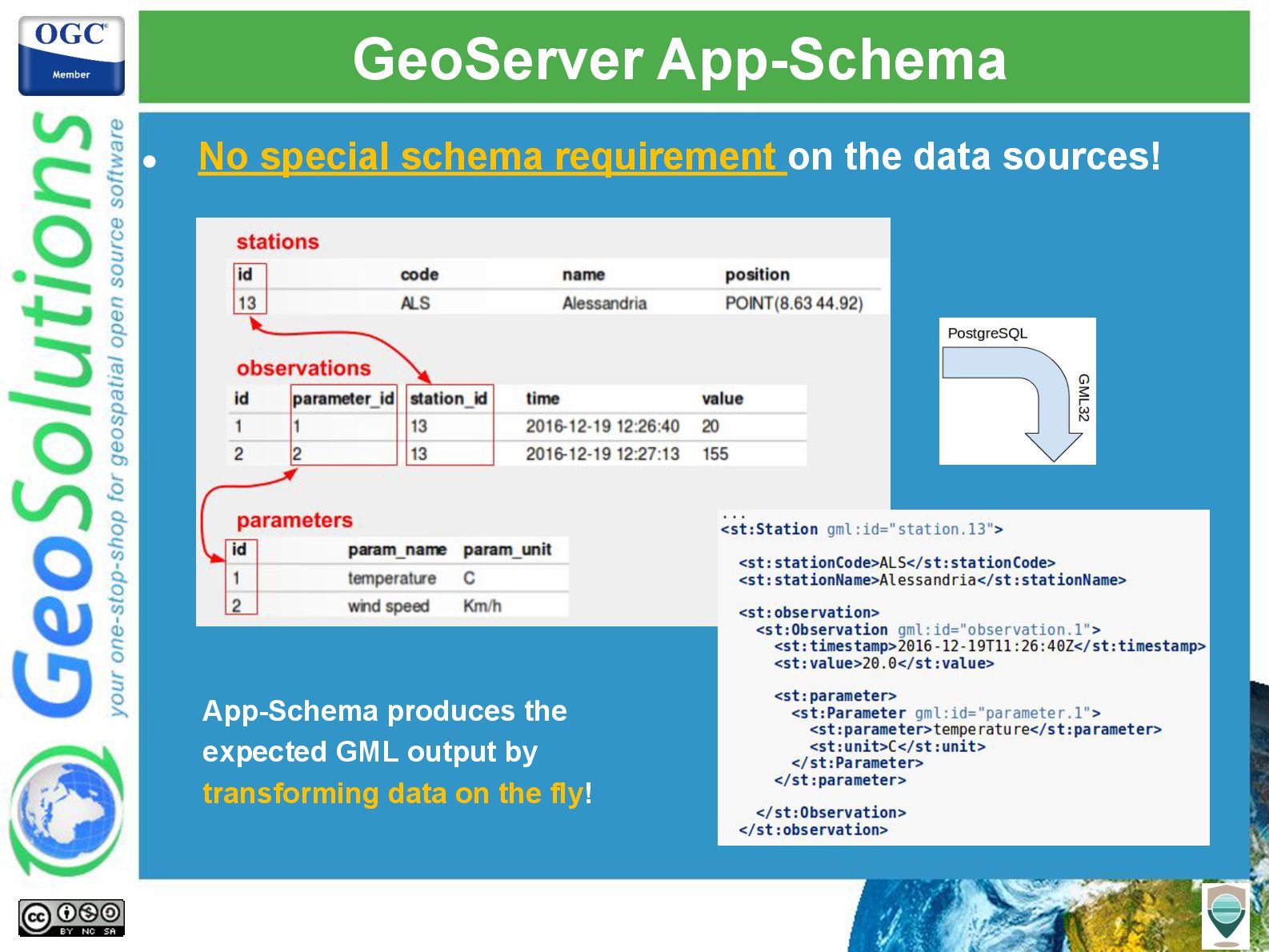Image resolution: width=1269 pixels, height=952 pixels.
Task: Click the tagline 'your one-stop-shop for geospatial open source software'
Action: 116,418
